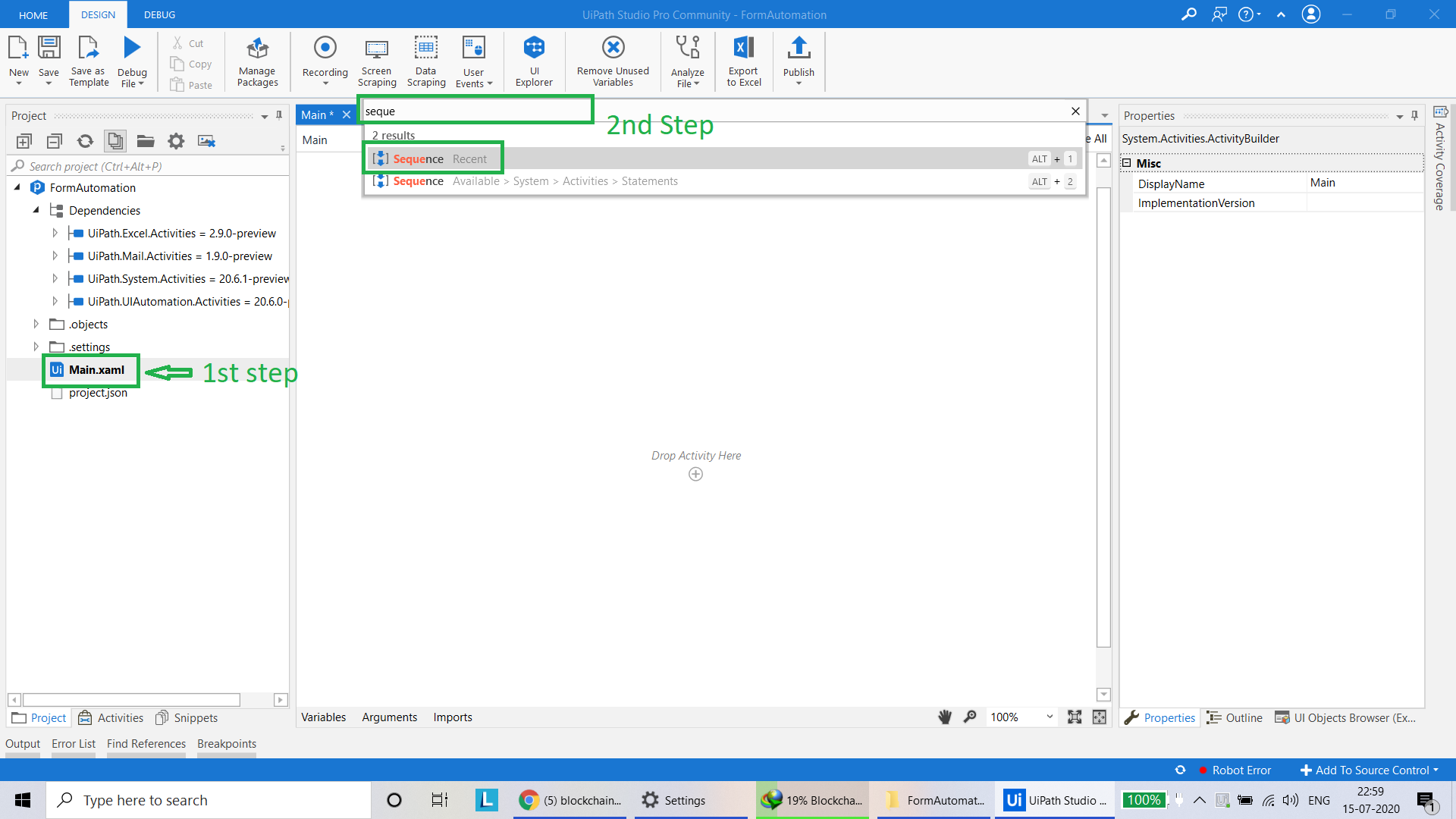Viewport: 1456px width, 819px height.
Task: Refresh the project panel
Action: coord(85,141)
